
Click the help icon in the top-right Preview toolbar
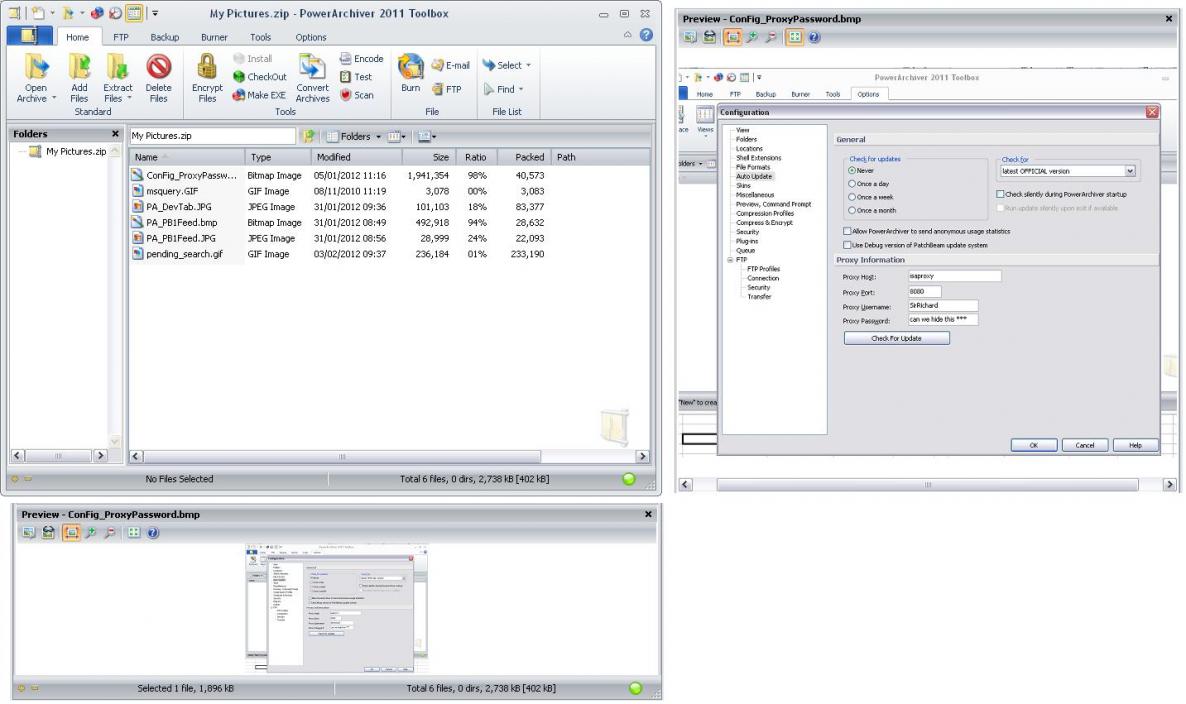tap(814, 37)
